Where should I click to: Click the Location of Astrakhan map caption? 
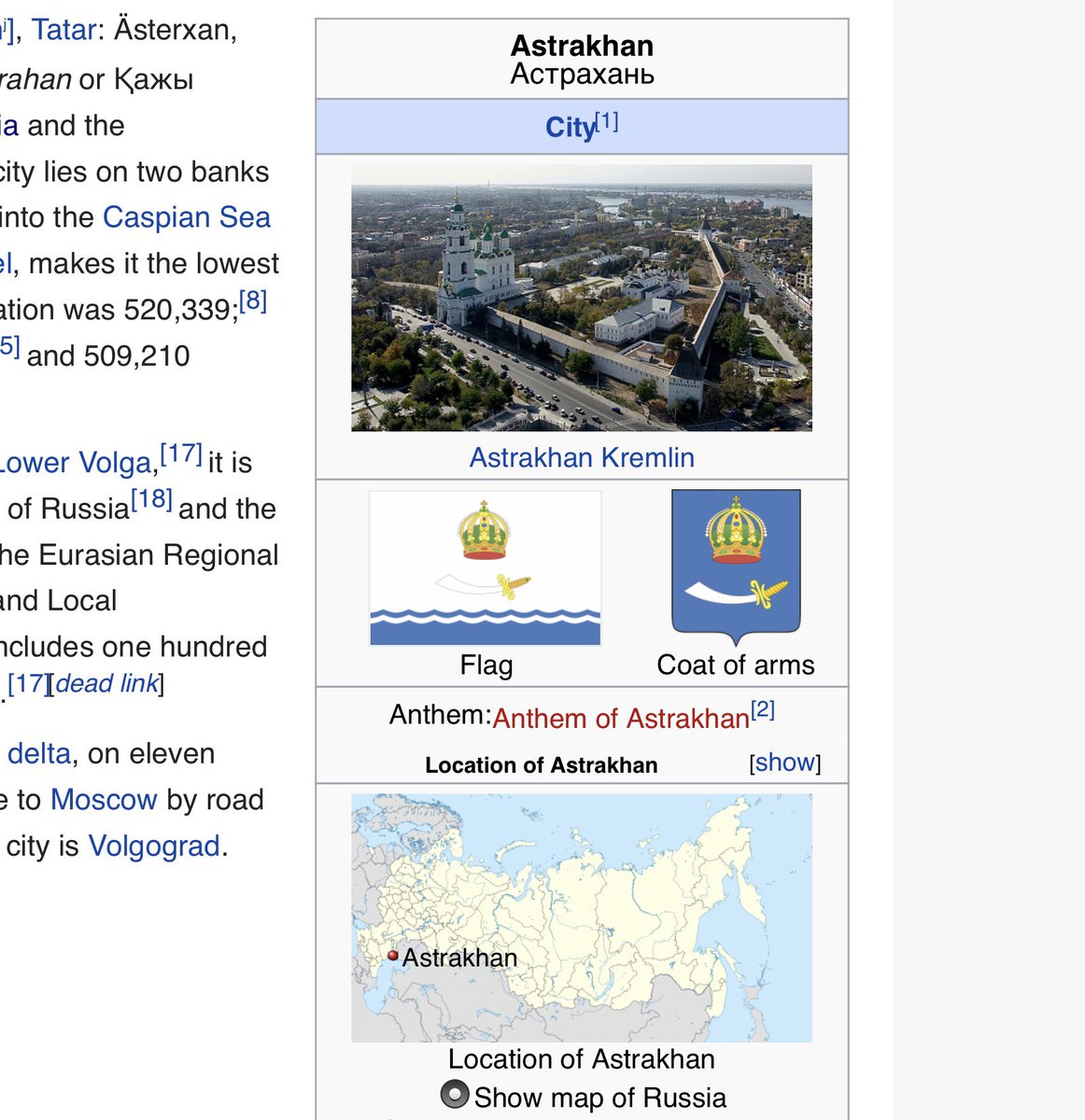coord(582,1059)
